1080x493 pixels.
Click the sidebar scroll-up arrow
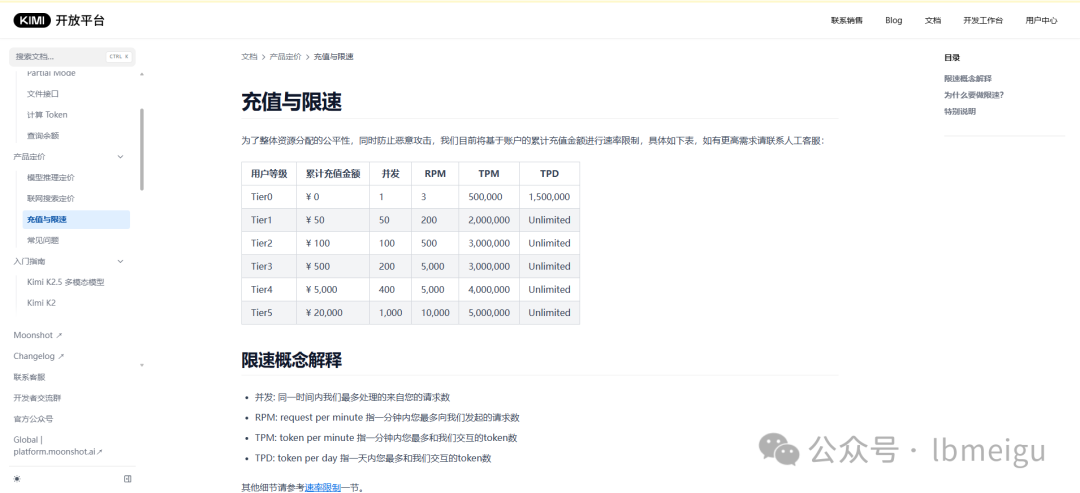click(x=142, y=74)
